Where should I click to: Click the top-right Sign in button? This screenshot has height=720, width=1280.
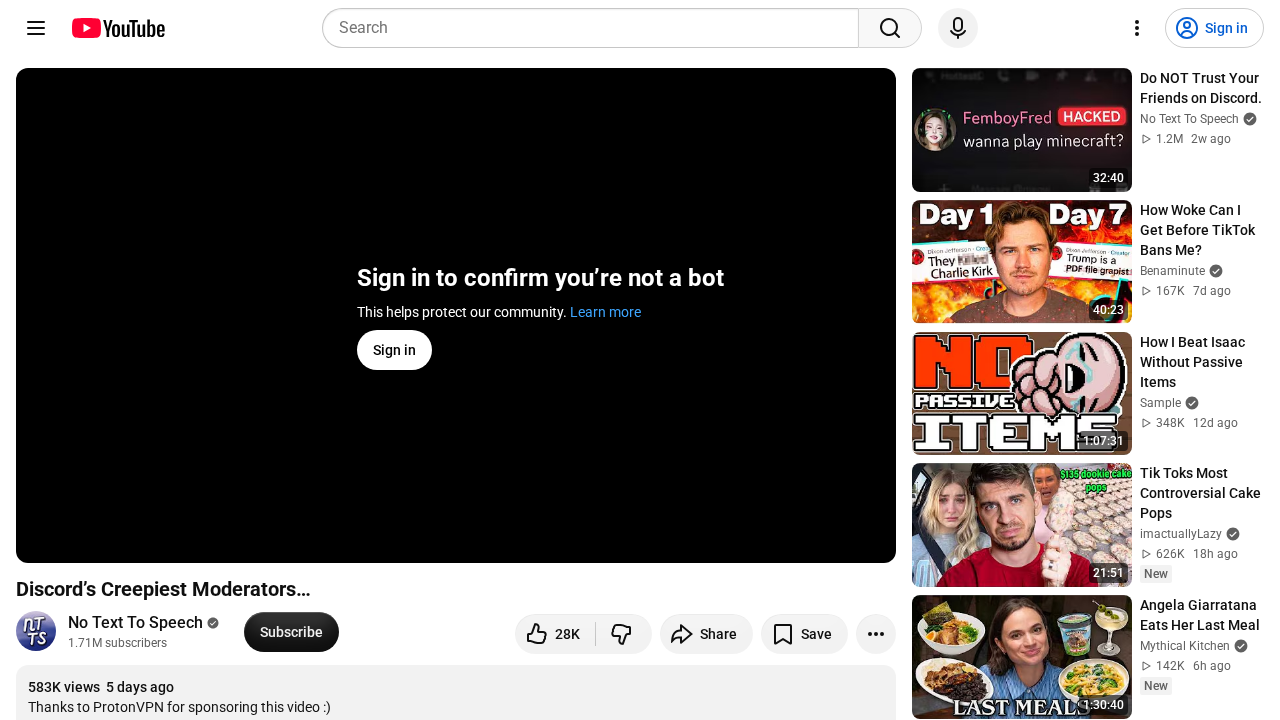coord(1214,28)
